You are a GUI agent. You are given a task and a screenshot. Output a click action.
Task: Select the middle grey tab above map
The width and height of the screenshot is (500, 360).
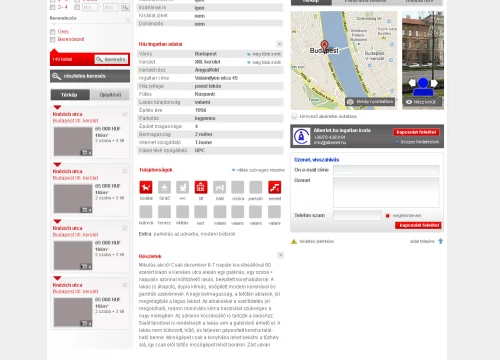coord(365,2)
